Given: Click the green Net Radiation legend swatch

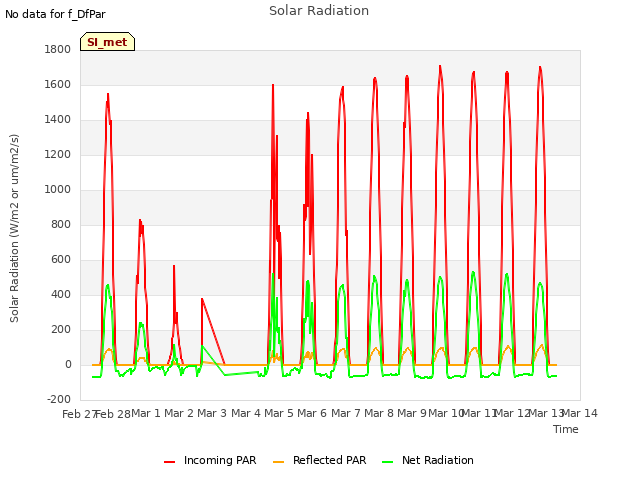Looking at the screenshot, I should (x=387, y=462).
